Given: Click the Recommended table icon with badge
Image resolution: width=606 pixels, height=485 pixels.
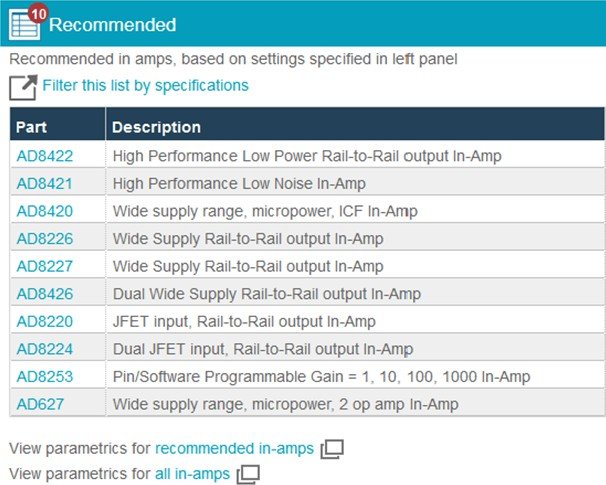Looking at the screenshot, I should pyautogui.click(x=27, y=22).
